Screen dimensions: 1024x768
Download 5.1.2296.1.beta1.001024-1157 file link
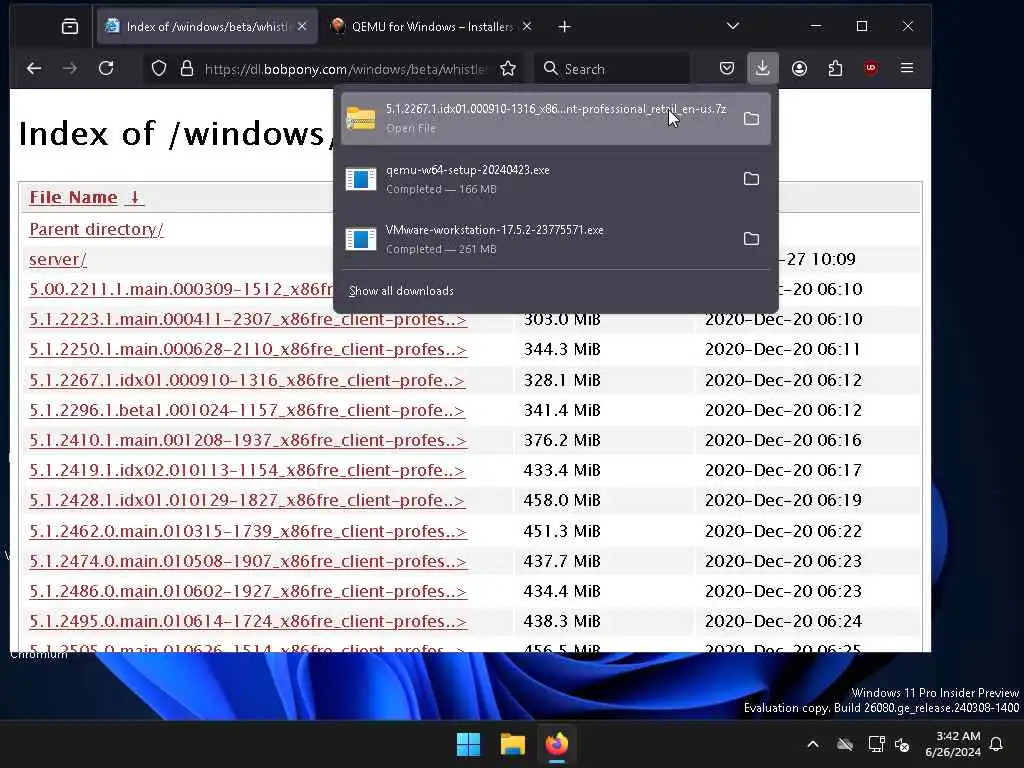247,410
